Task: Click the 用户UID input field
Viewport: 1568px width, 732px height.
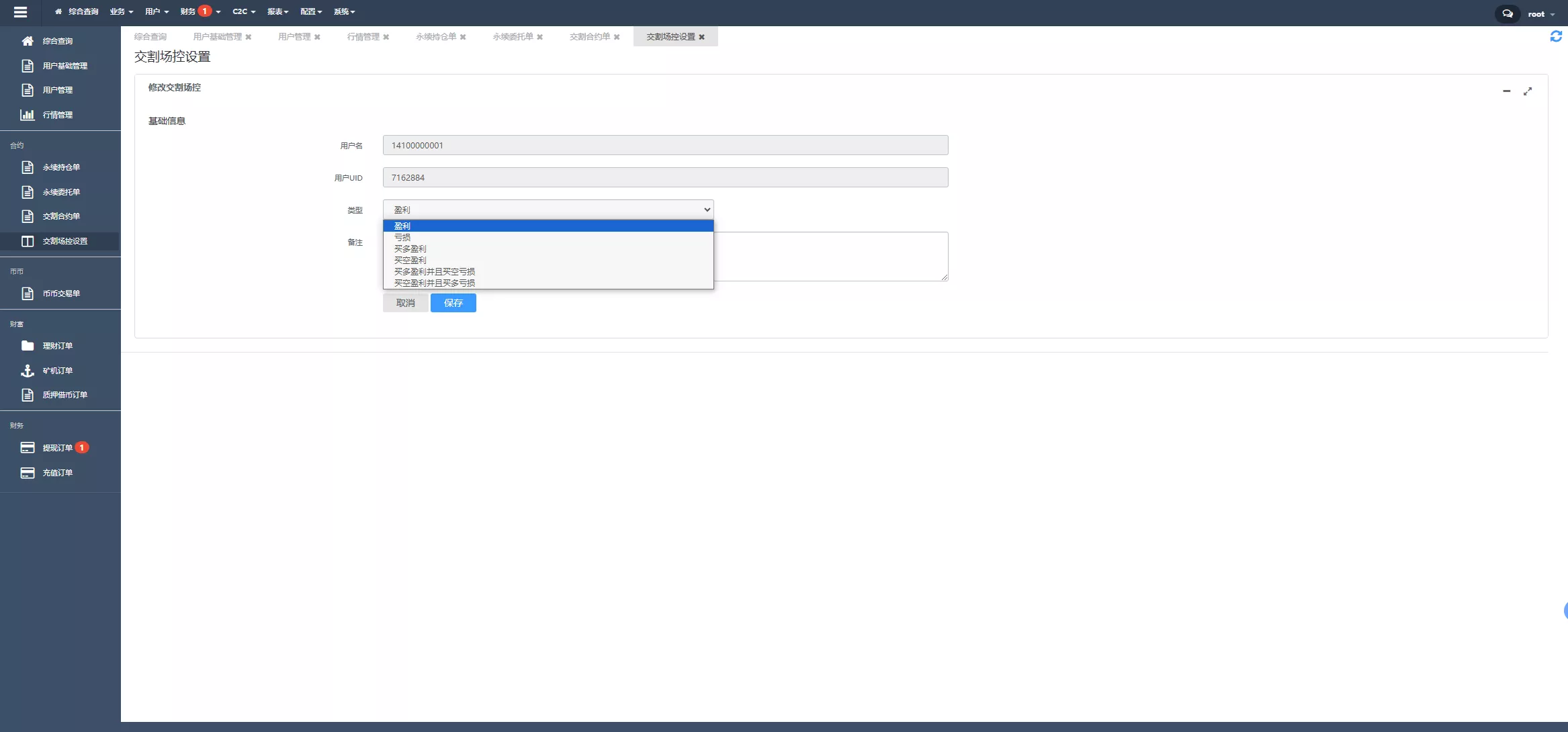Action: [665, 178]
